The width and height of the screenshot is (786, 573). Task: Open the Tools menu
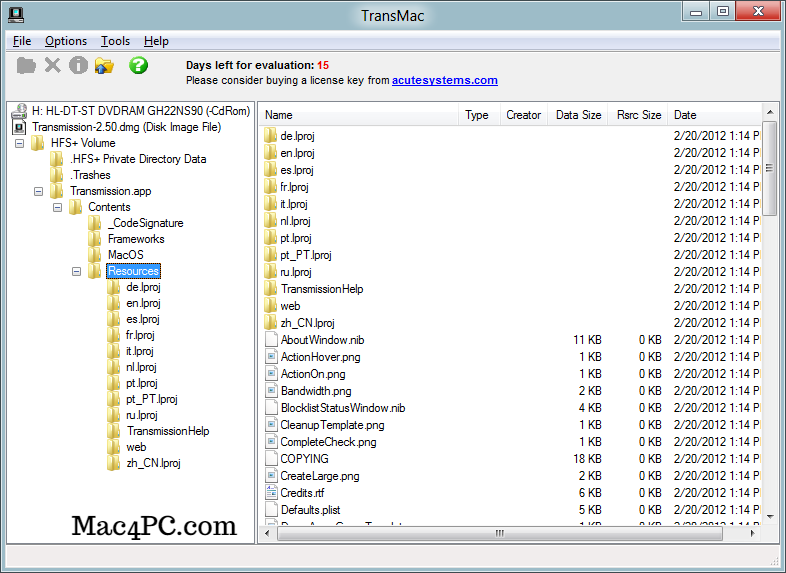[x=115, y=41]
